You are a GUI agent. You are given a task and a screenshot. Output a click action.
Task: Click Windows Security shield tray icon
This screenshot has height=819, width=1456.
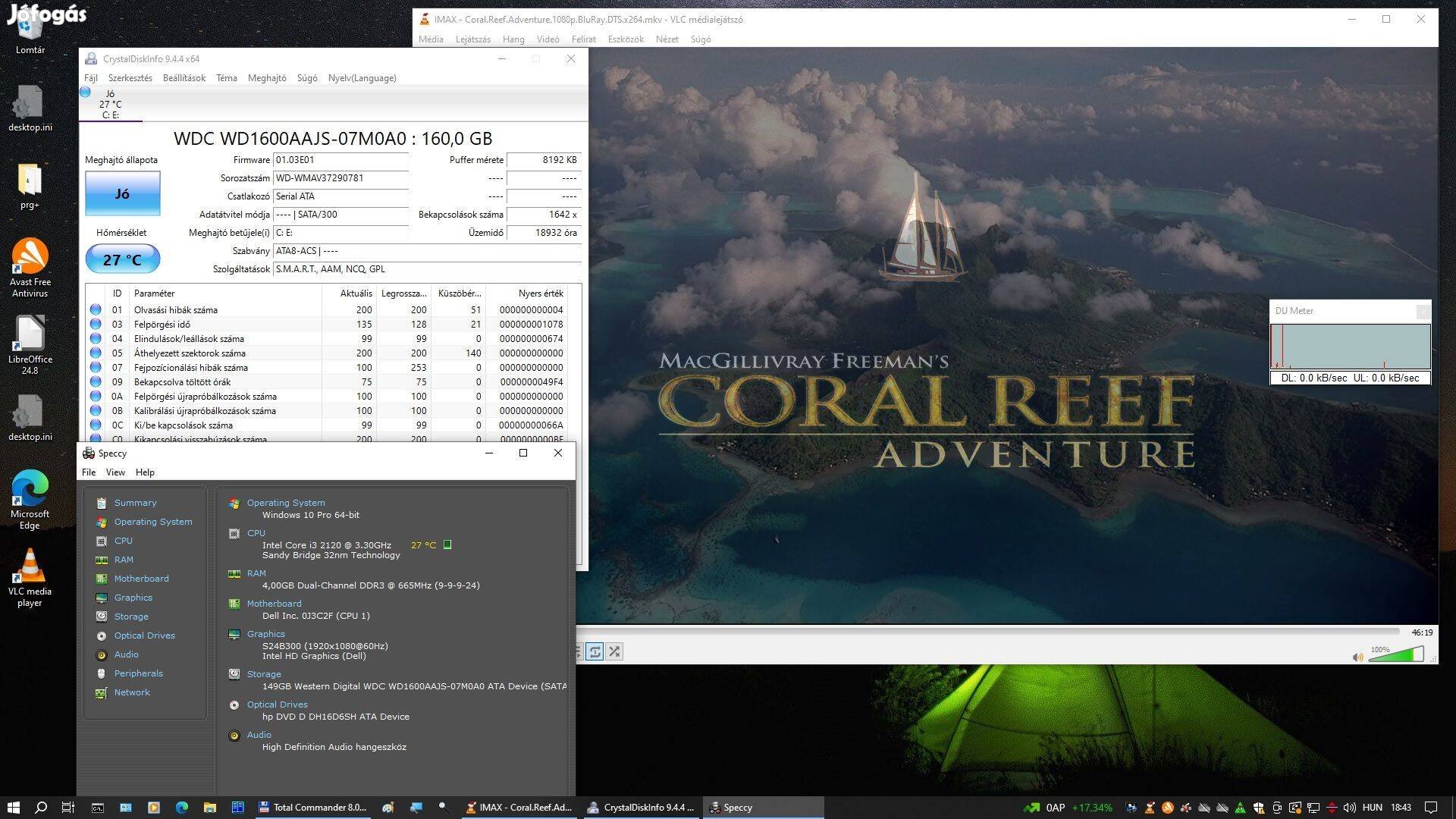[x=1259, y=808]
